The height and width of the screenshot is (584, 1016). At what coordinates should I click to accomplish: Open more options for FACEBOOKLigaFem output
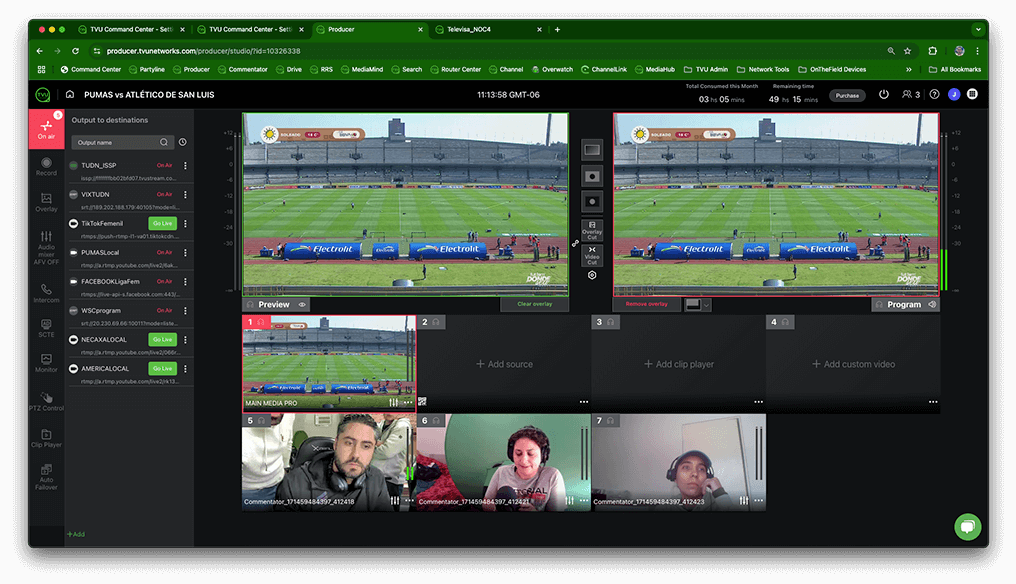(x=185, y=282)
